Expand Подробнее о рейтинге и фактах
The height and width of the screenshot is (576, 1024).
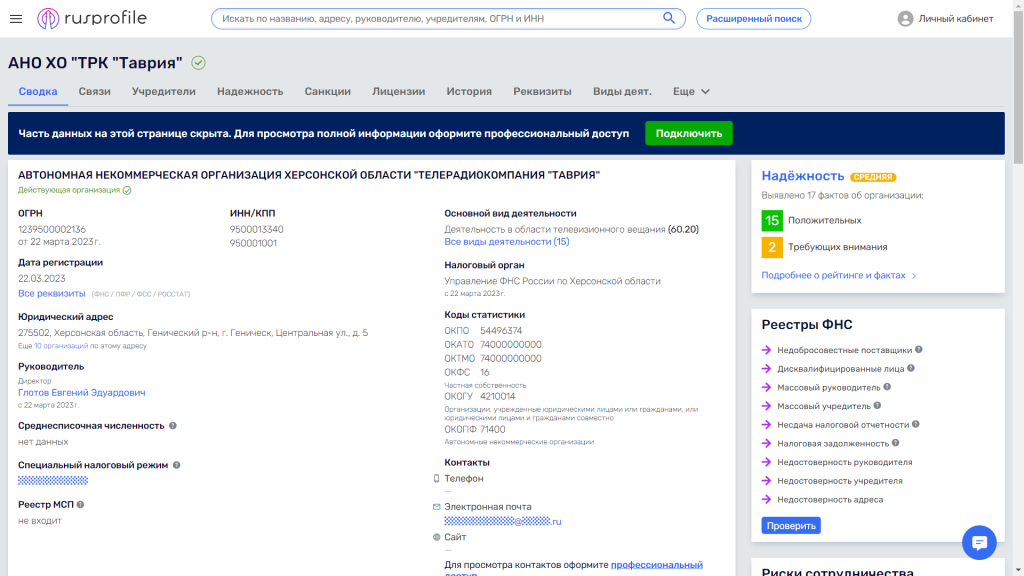tap(838, 275)
